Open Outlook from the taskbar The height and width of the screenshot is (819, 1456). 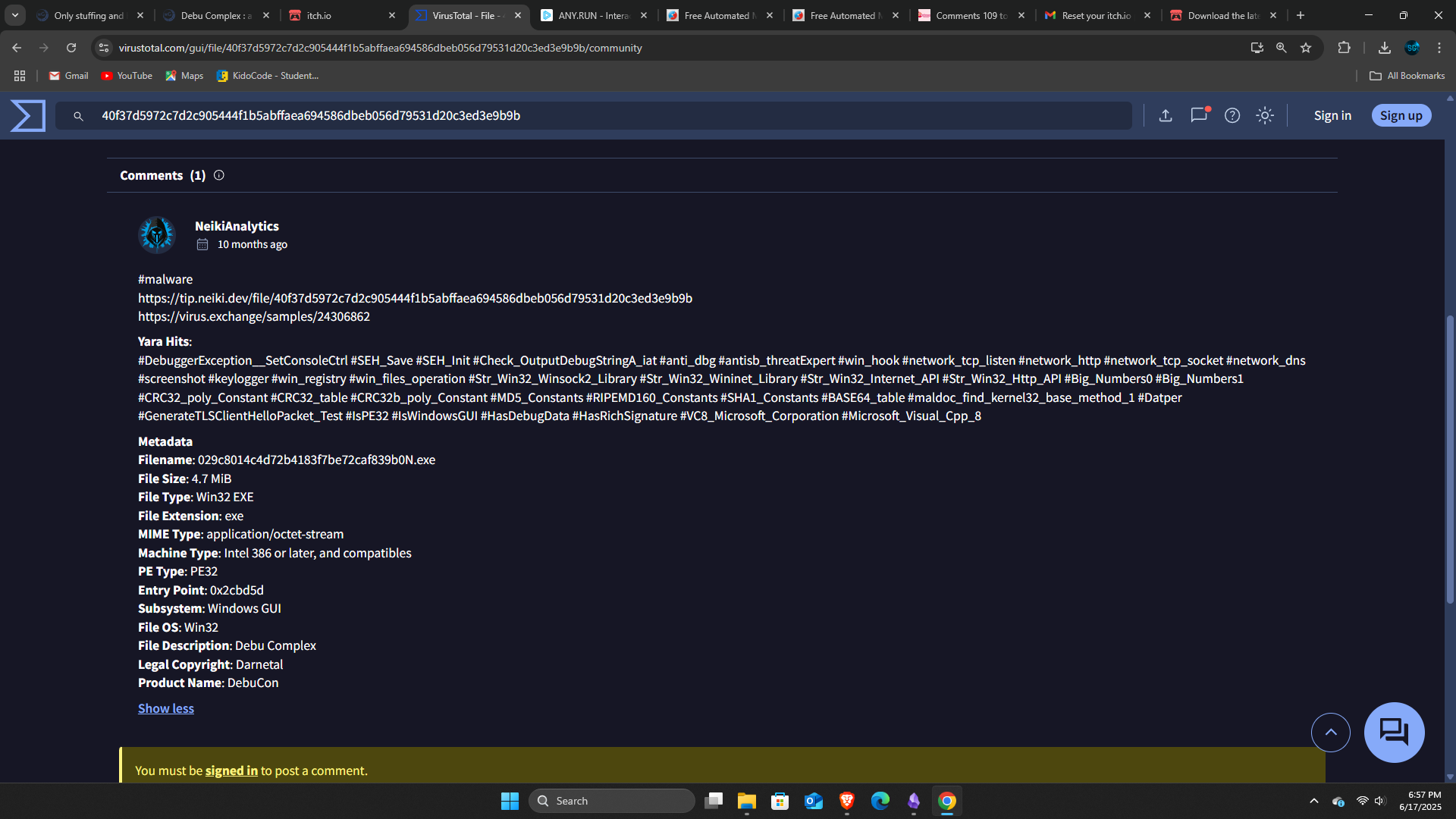click(814, 801)
